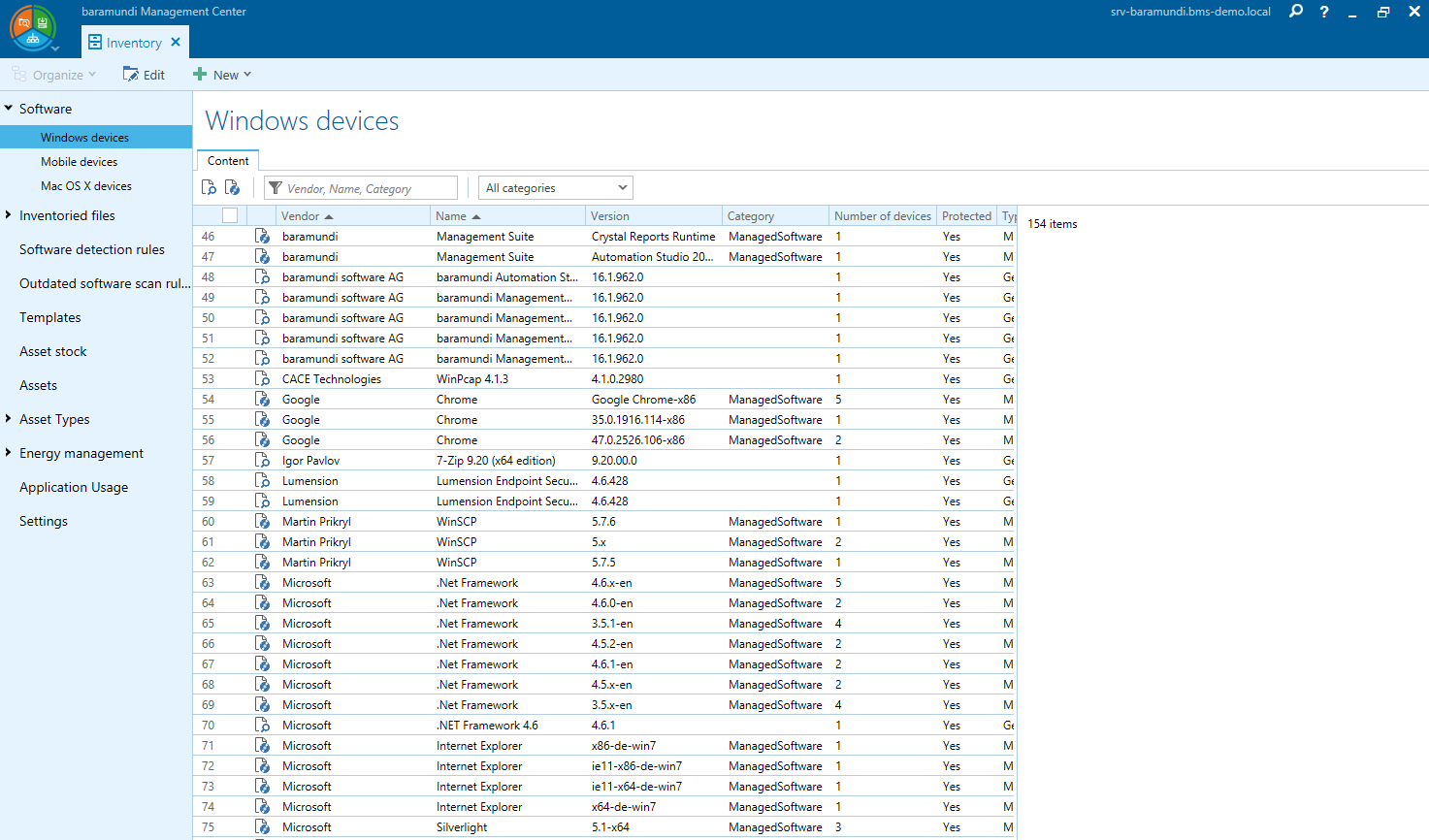Close the Inventory tab with its X

(176, 43)
